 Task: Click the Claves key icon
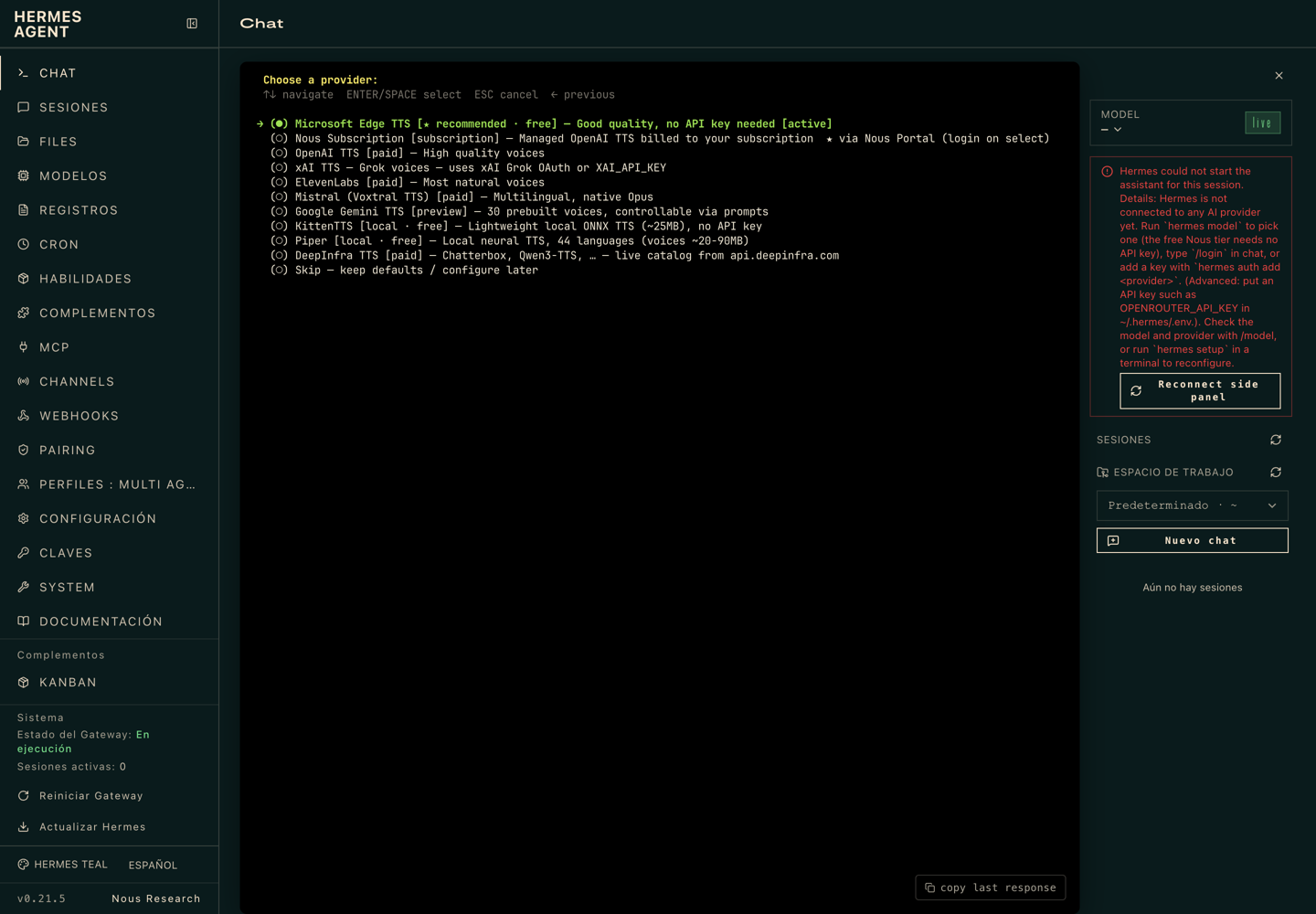tap(24, 553)
